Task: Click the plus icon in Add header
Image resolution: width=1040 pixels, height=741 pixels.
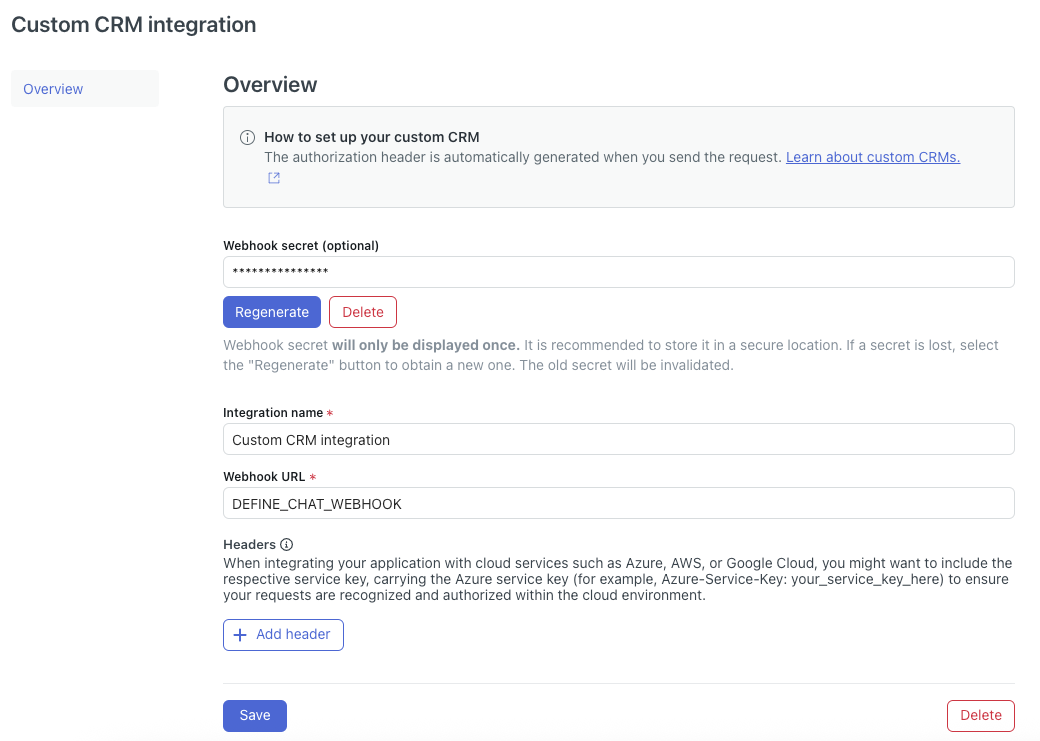Action: pyautogui.click(x=240, y=635)
